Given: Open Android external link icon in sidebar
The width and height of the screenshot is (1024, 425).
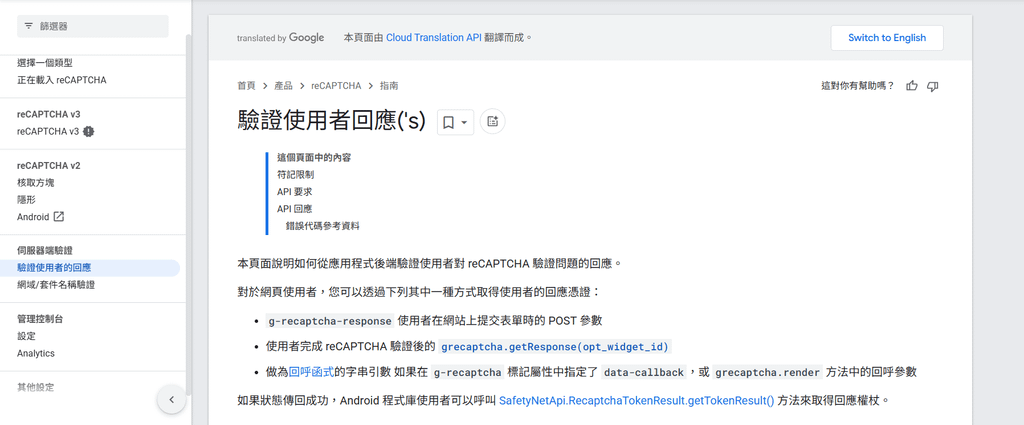Looking at the screenshot, I should [59, 217].
